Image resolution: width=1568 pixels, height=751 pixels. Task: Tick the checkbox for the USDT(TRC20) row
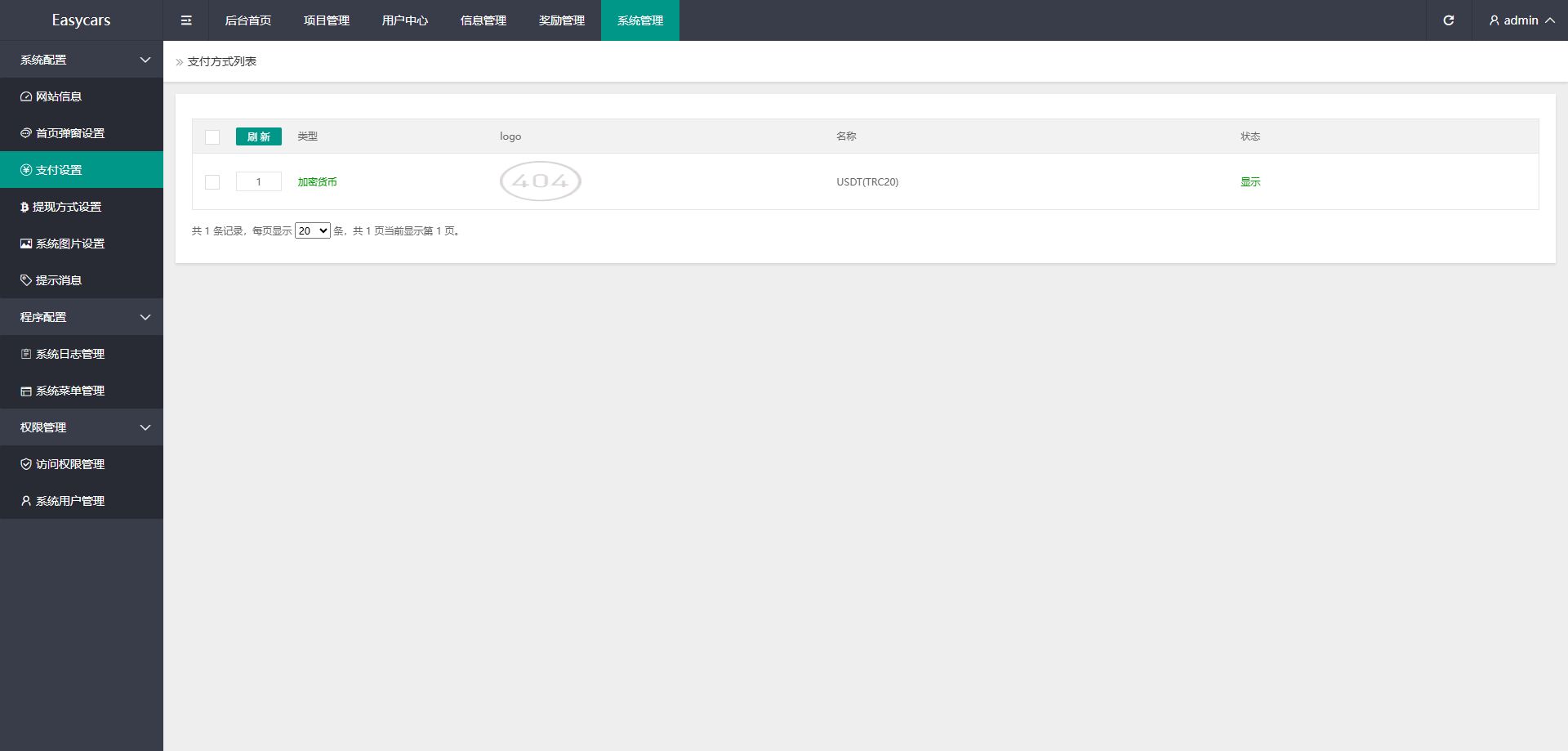coord(212,182)
